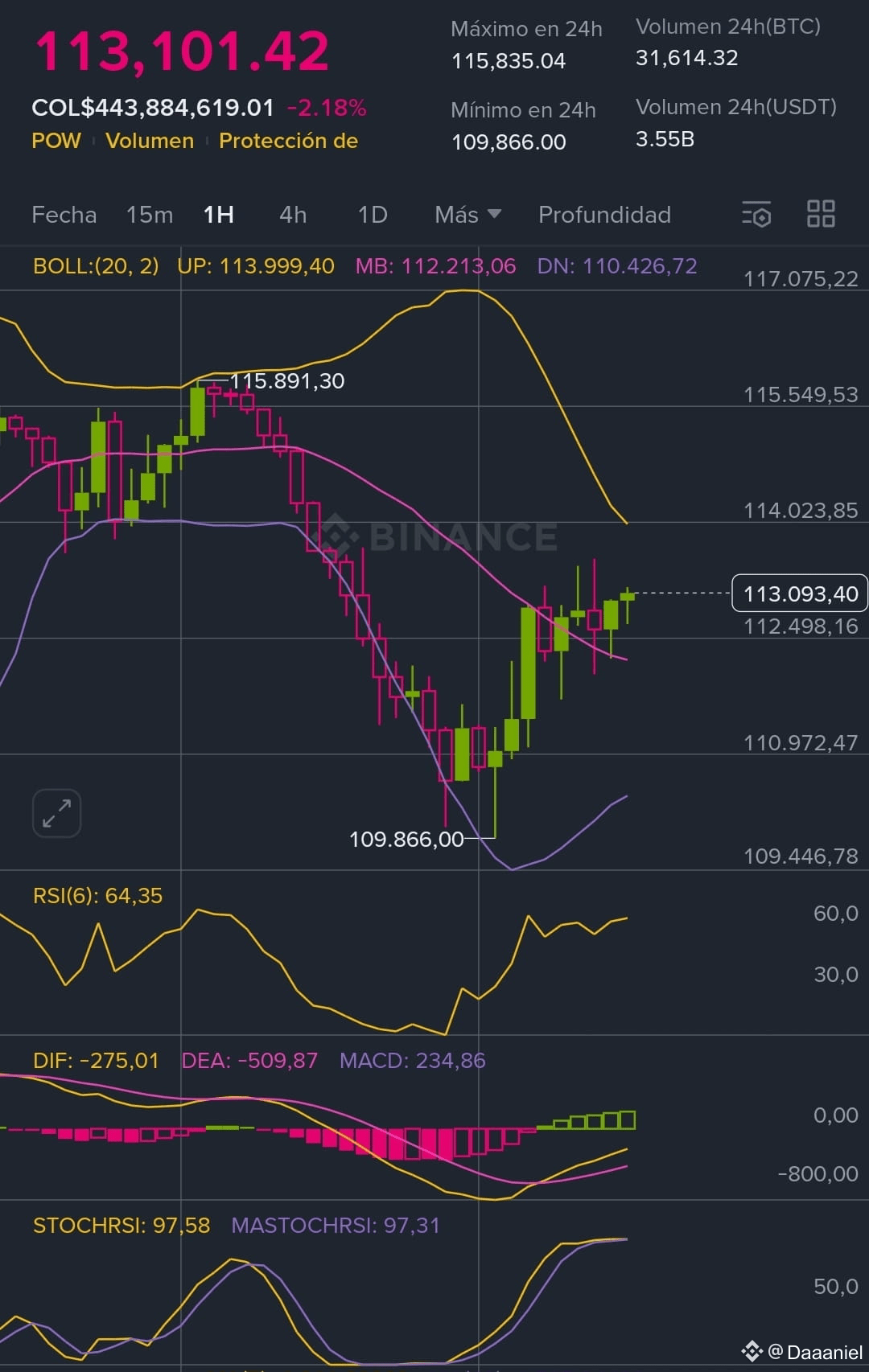The width and height of the screenshot is (869, 1372).
Task: Select the 1H timeframe tab
Action: 218,215
